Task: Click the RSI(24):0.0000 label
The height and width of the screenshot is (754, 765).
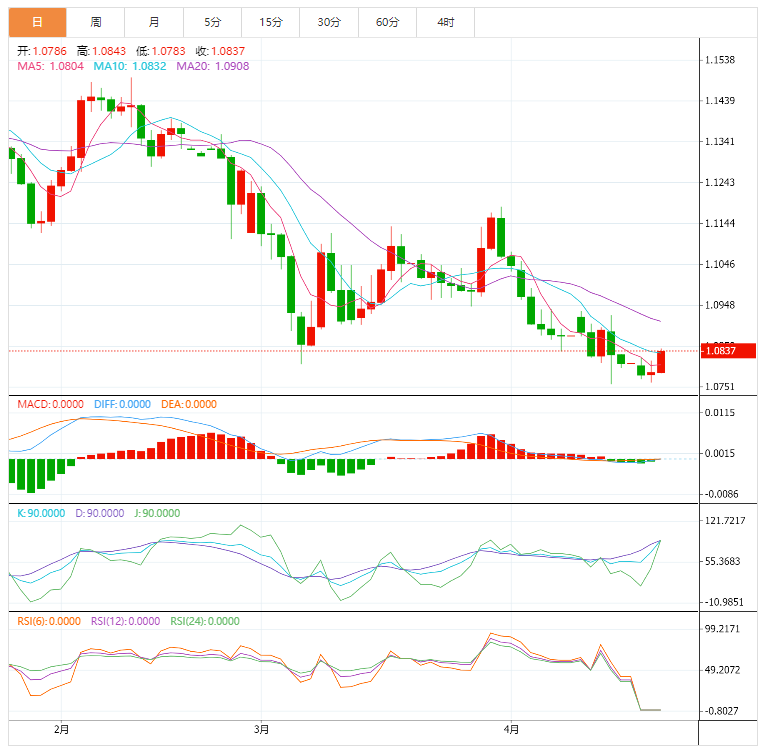Action: (x=205, y=621)
